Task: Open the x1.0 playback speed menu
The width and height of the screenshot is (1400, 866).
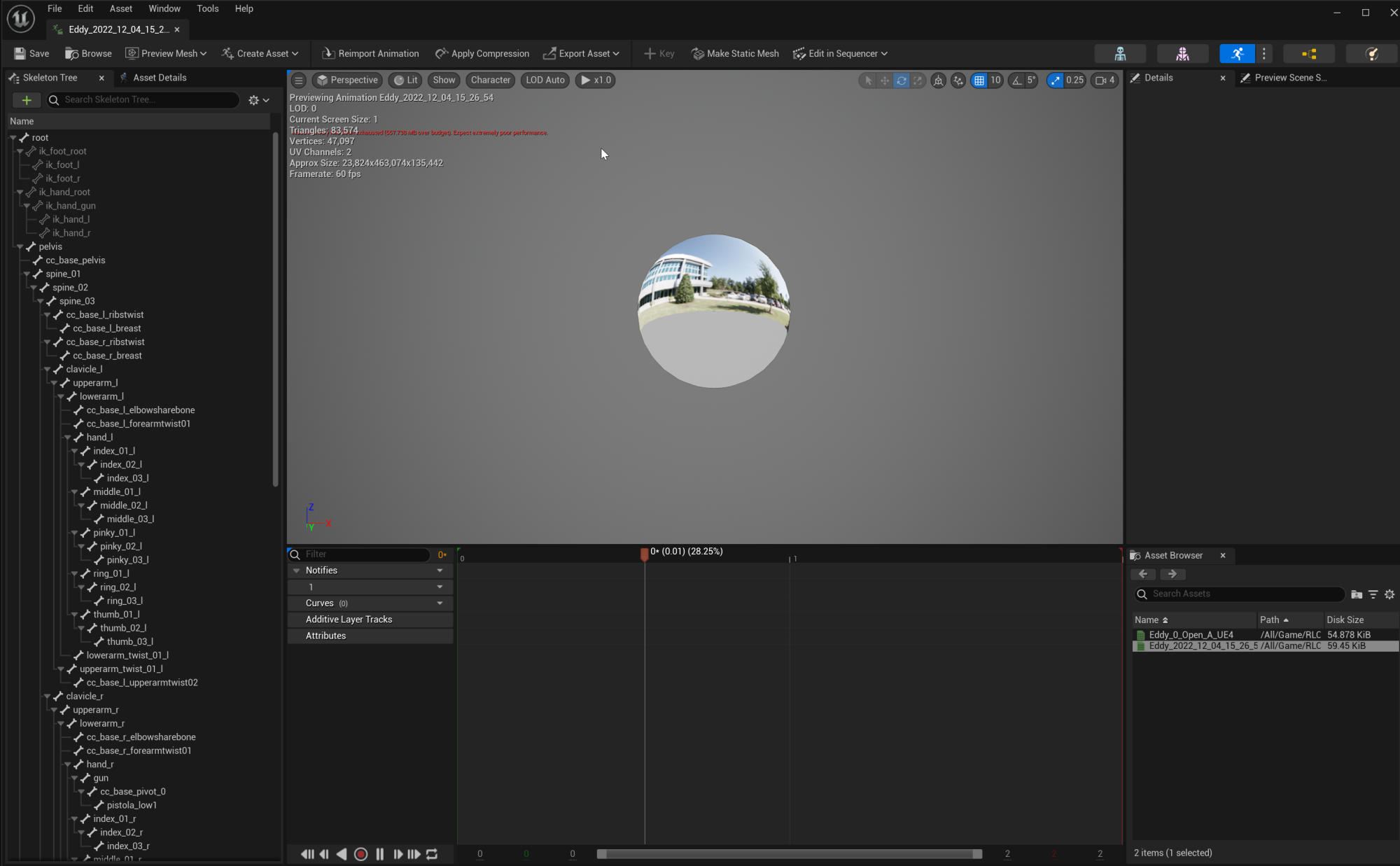Action: coord(596,80)
